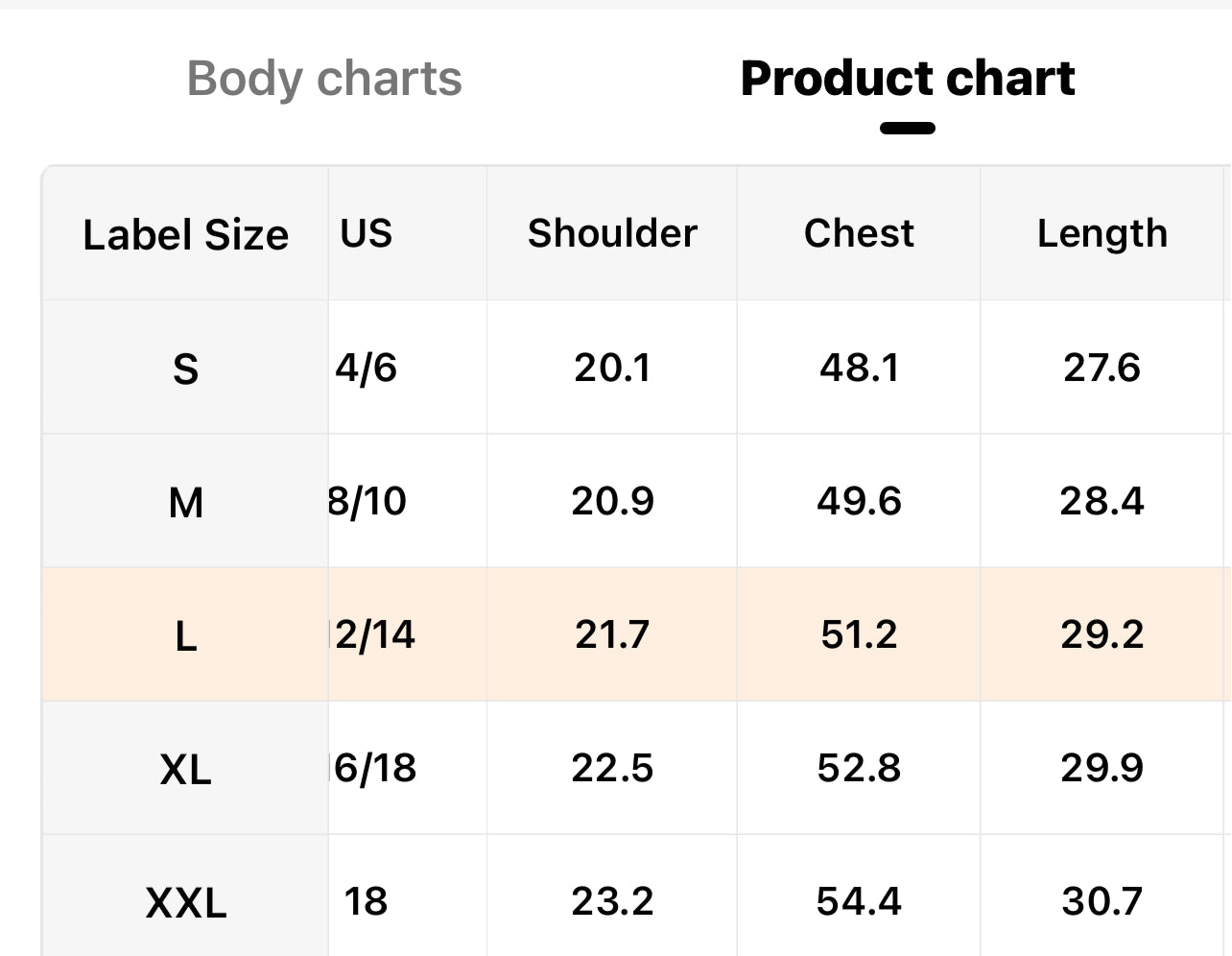Click the 29.9 length measurement cell
The image size is (1232, 956).
click(1102, 769)
